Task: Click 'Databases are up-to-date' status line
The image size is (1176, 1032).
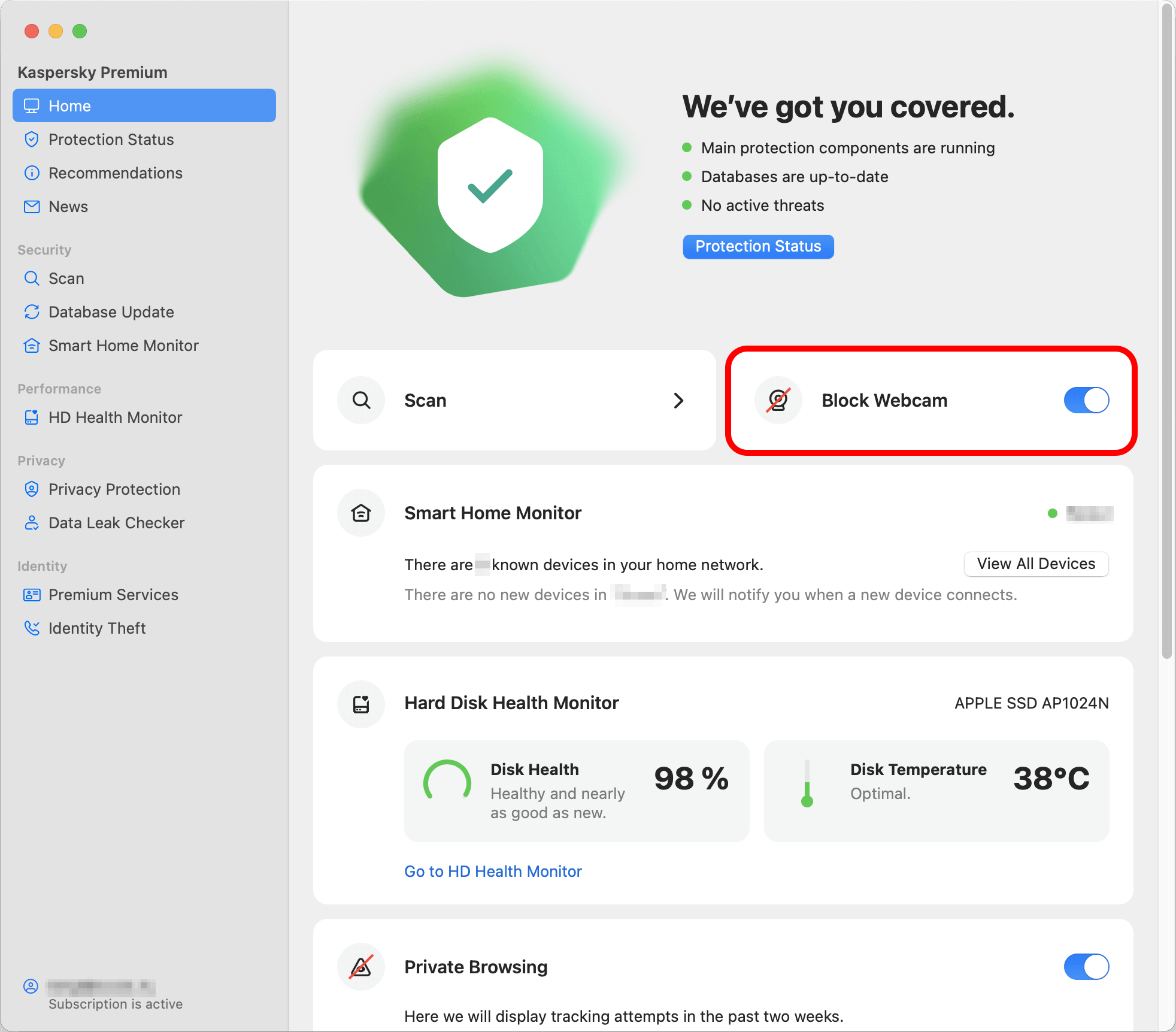Action: coord(795,177)
